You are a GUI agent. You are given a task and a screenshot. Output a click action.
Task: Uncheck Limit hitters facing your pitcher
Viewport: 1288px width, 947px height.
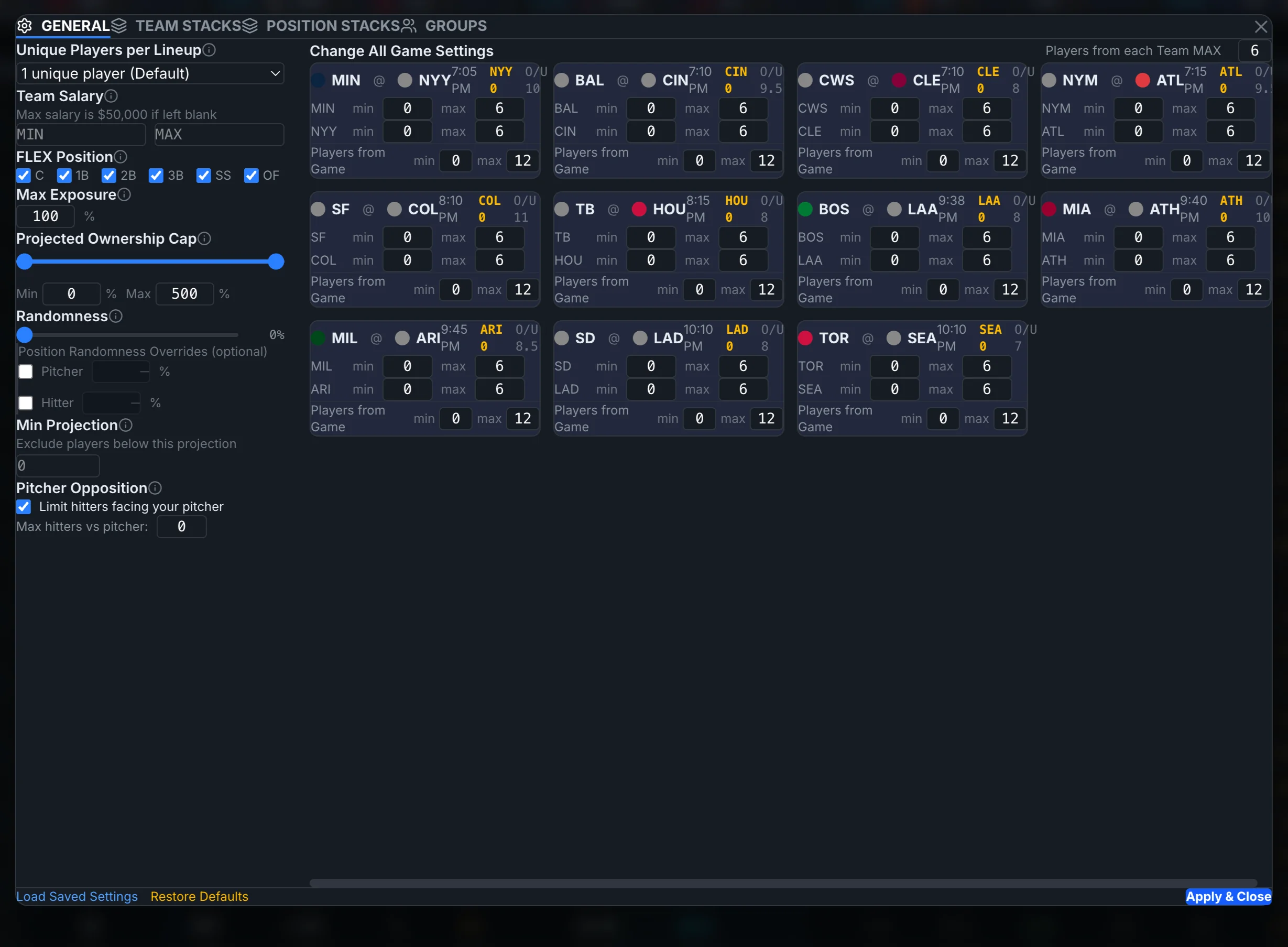point(24,507)
